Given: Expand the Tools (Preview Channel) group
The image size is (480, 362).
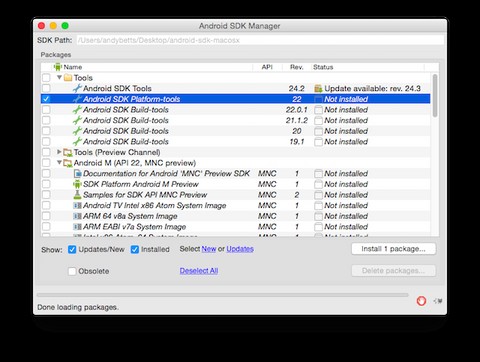Looking at the screenshot, I should (x=59, y=152).
